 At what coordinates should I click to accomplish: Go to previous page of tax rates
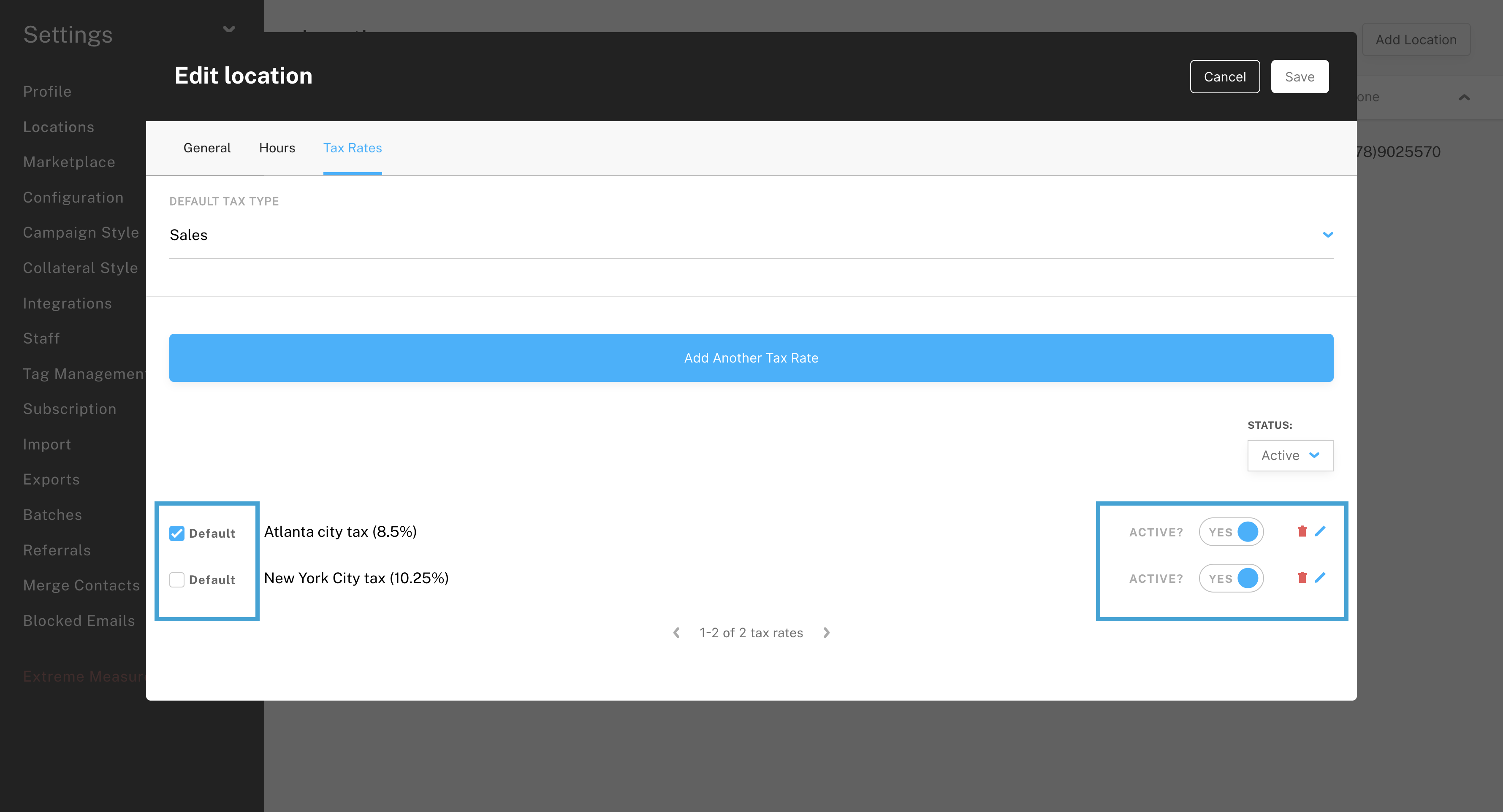coord(676,632)
